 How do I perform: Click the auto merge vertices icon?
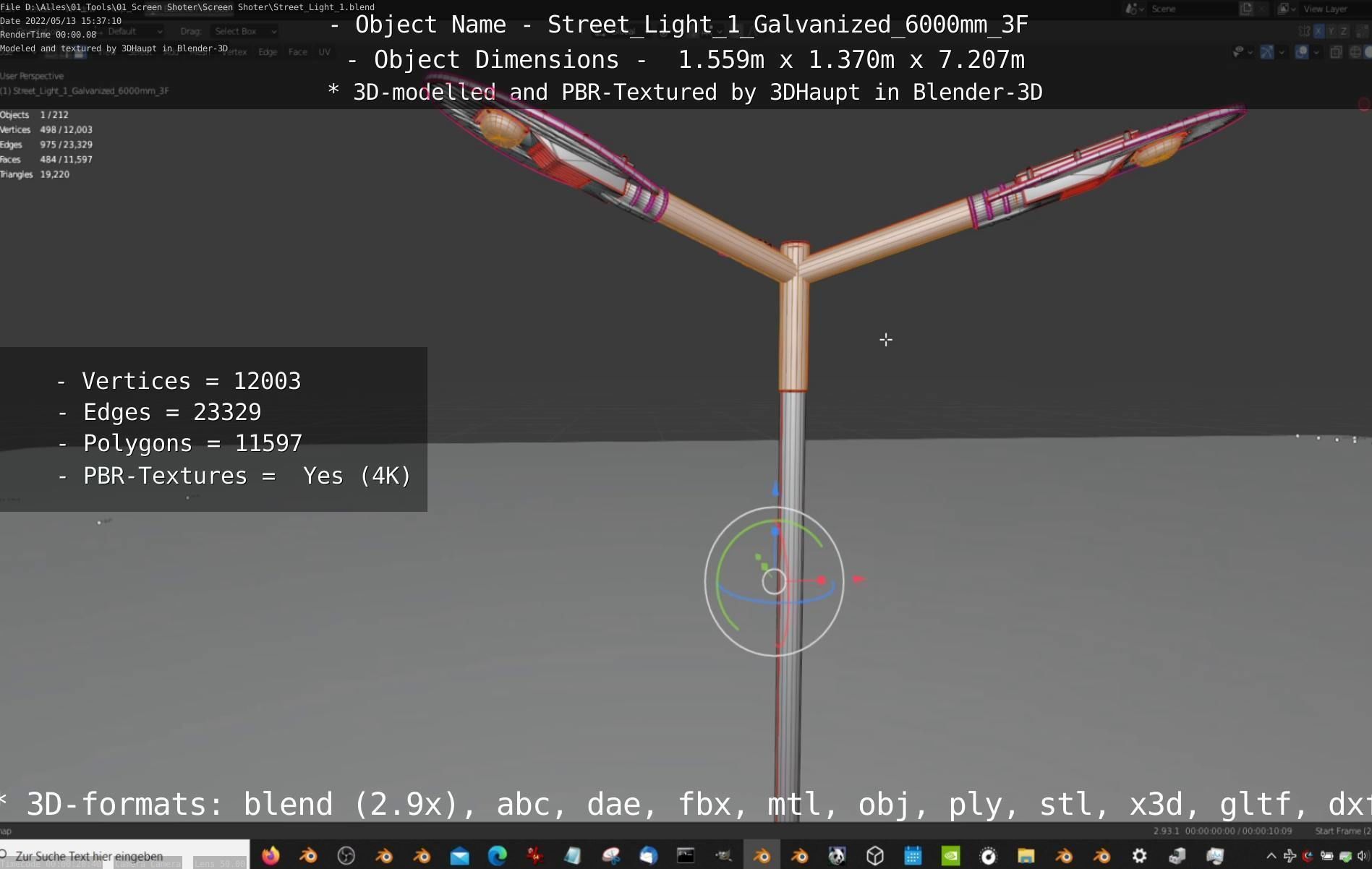(1363, 31)
